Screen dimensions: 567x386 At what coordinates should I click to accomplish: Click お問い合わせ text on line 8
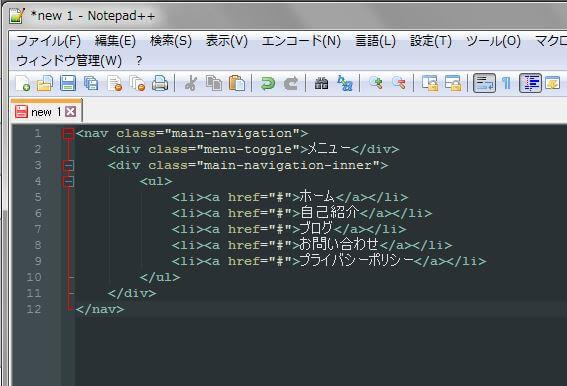coord(339,245)
